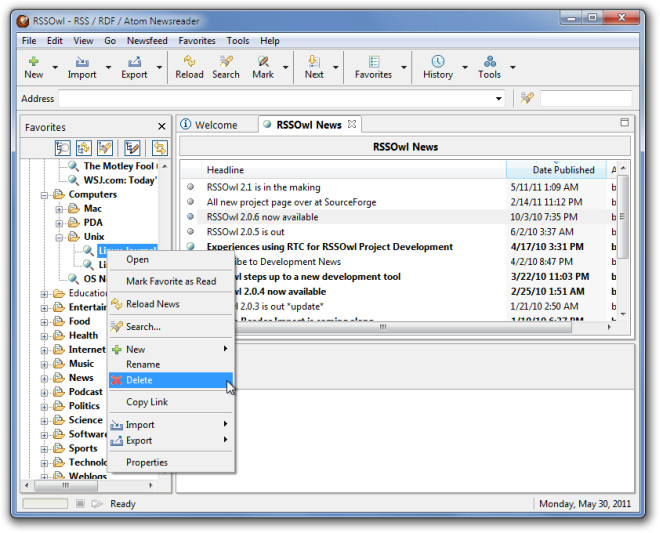Screen dimensions: 660x533
Task: Click the Favorites tree horizontal scrollbar
Action: (66, 485)
